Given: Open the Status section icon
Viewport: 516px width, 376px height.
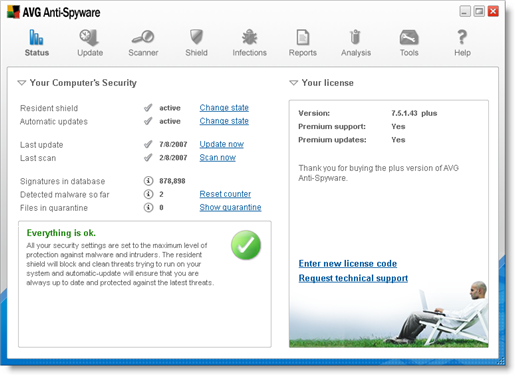Looking at the screenshot, I should pyautogui.click(x=36, y=37).
